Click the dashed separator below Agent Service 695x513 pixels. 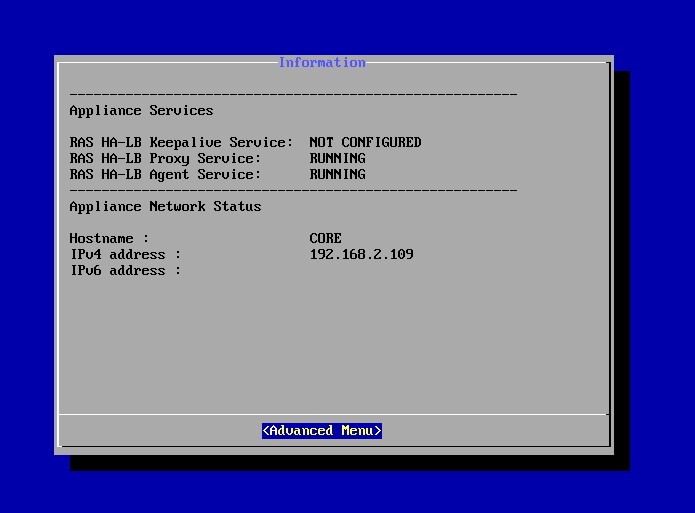pos(293,189)
